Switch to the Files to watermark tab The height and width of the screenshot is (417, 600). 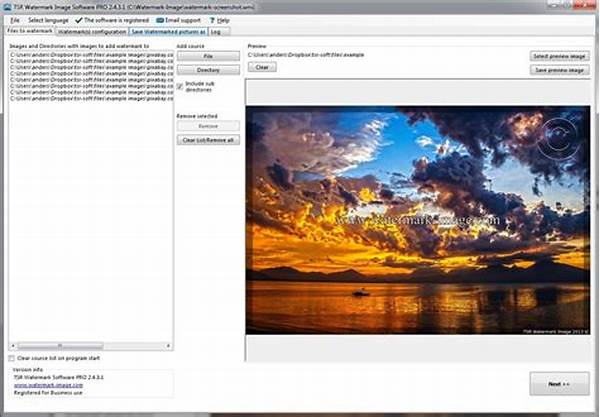coord(29,31)
